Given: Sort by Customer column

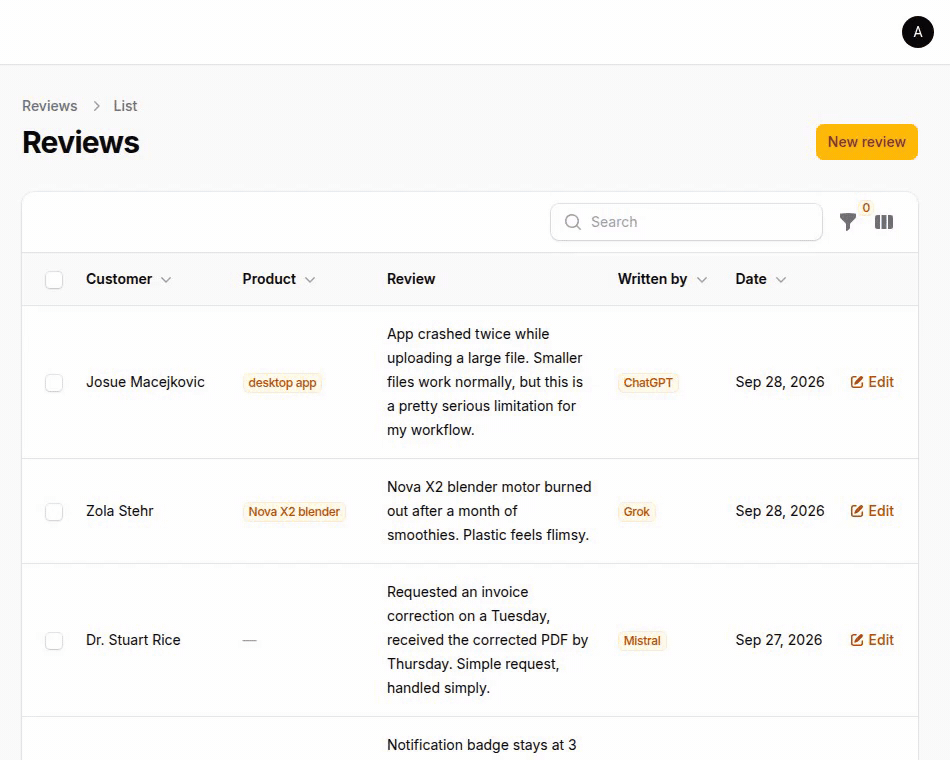Looking at the screenshot, I should 128,279.
